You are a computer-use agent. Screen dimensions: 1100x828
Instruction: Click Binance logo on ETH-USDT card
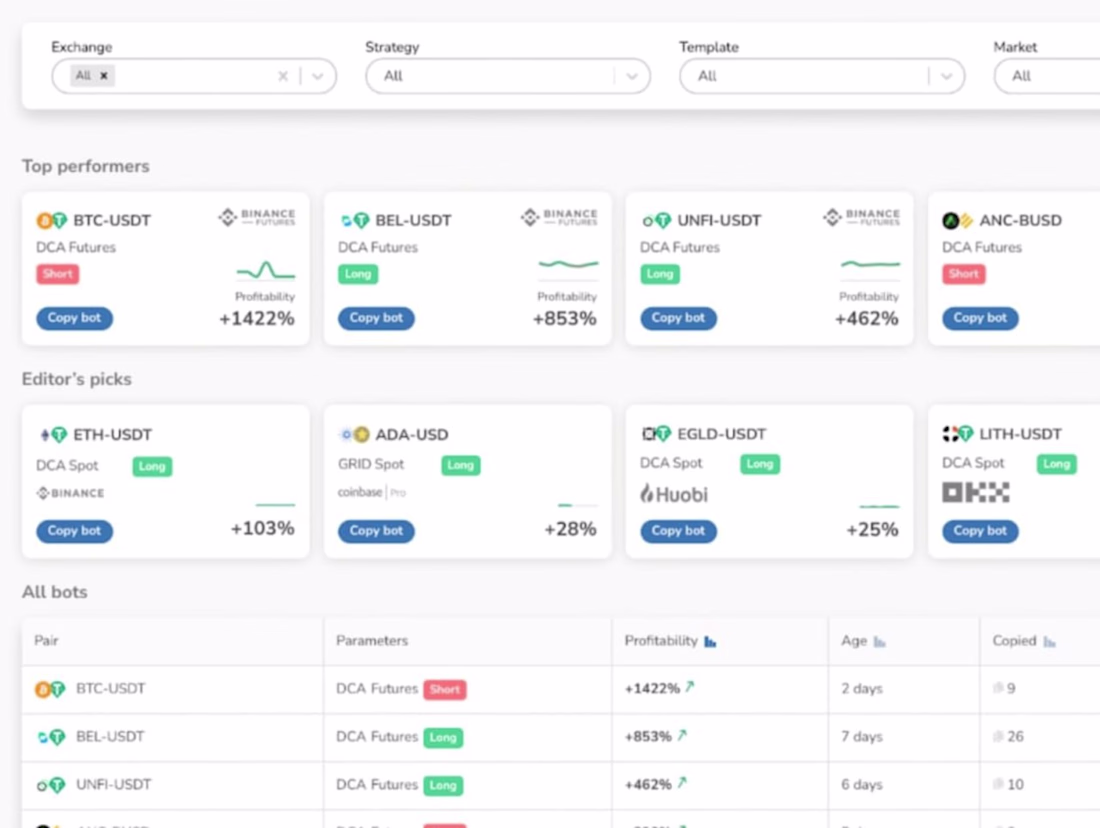pyautogui.click(x=70, y=493)
